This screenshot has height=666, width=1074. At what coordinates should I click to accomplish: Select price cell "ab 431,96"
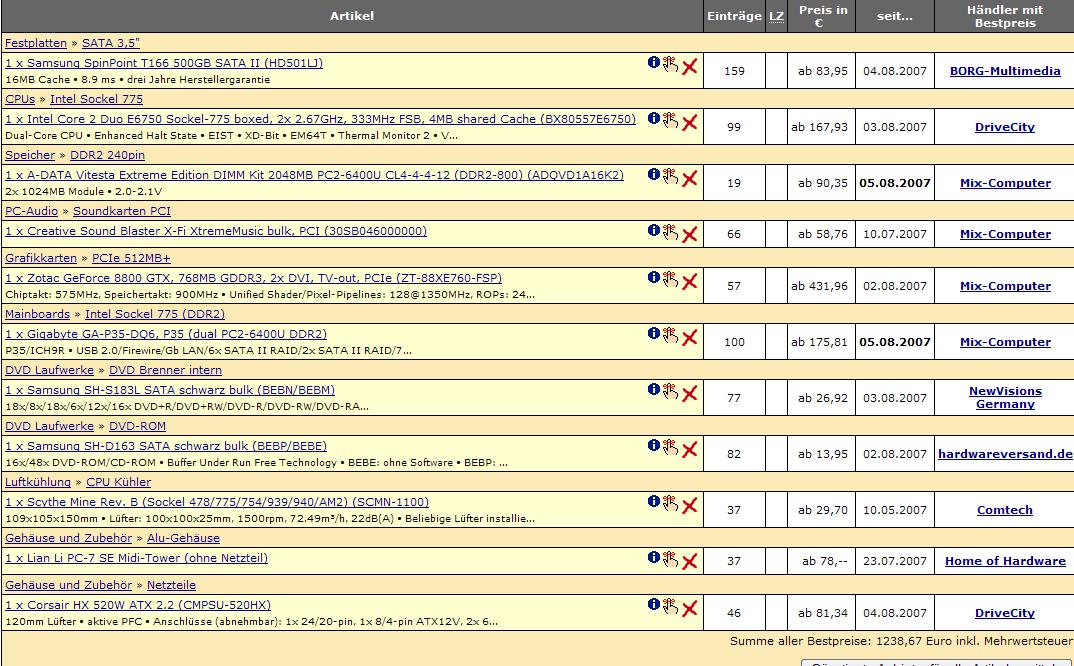click(x=820, y=286)
